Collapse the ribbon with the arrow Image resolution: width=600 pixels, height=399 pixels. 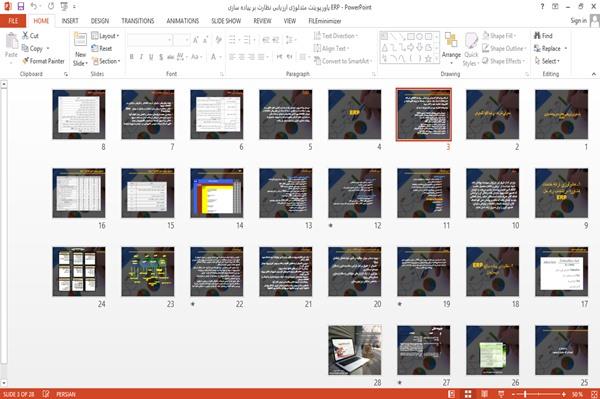(x=593, y=74)
